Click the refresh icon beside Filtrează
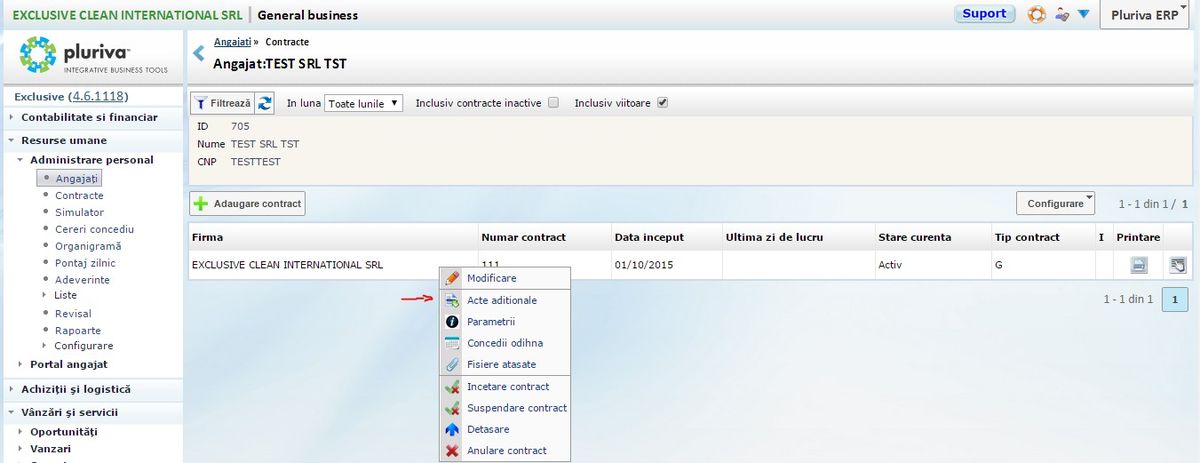Screen dimensions: 1200x463 click(x=265, y=103)
